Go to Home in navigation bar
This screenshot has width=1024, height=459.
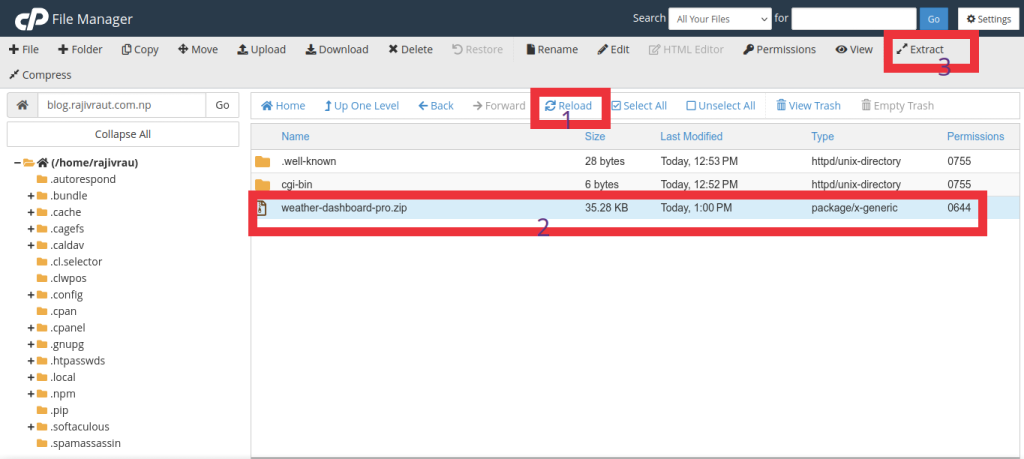[283, 106]
